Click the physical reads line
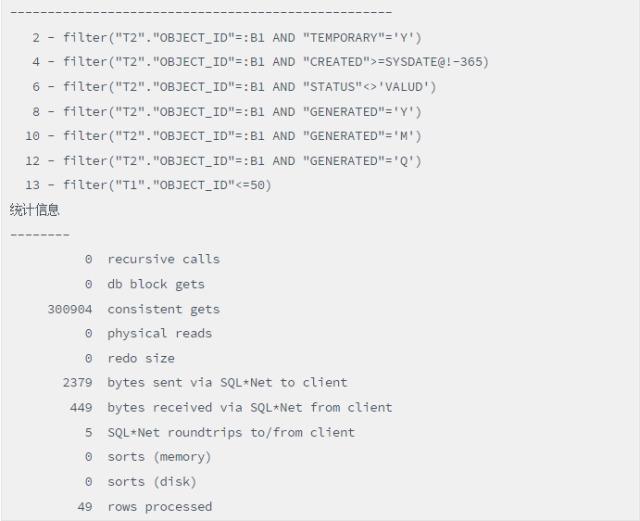The height and width of the screenshot is (521, 640). (x=159, y=333)
